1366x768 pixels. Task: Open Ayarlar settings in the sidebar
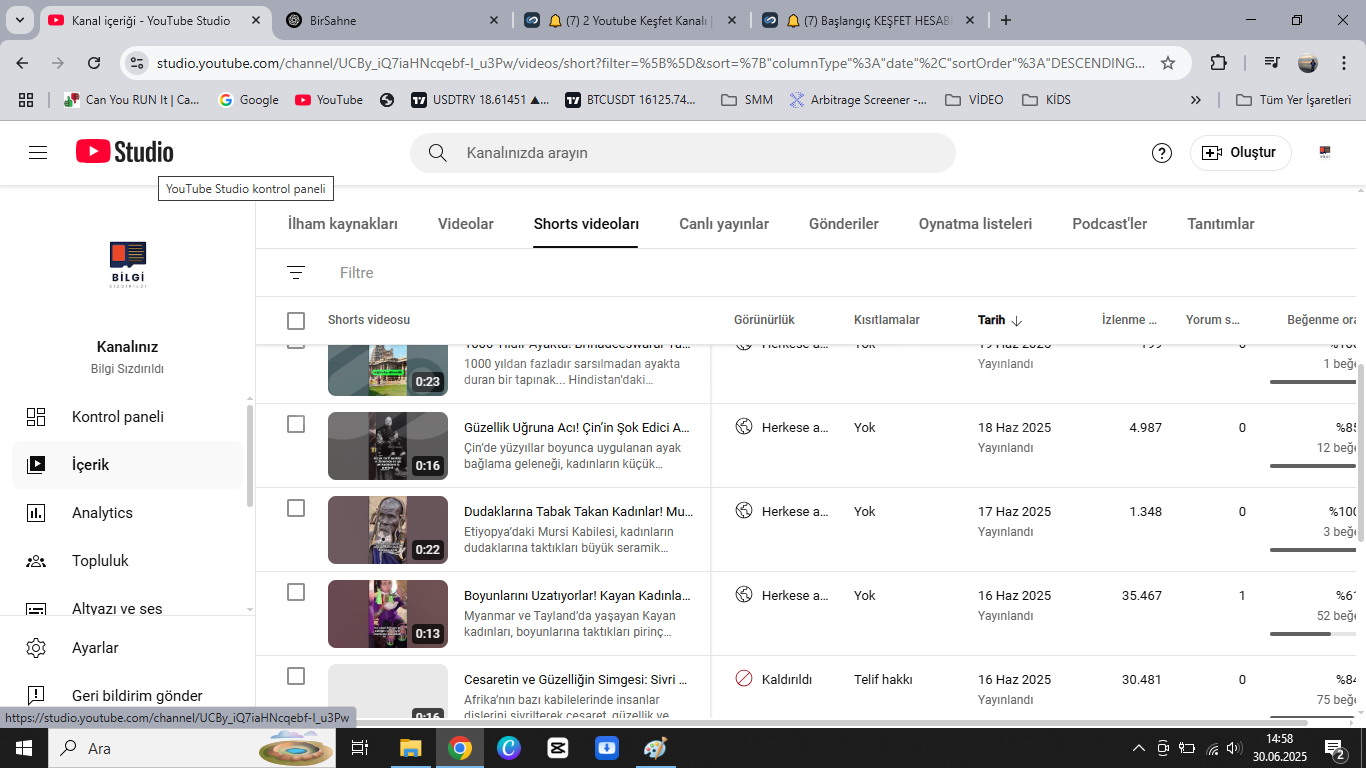pyautogui.click(x=128, y=648)
